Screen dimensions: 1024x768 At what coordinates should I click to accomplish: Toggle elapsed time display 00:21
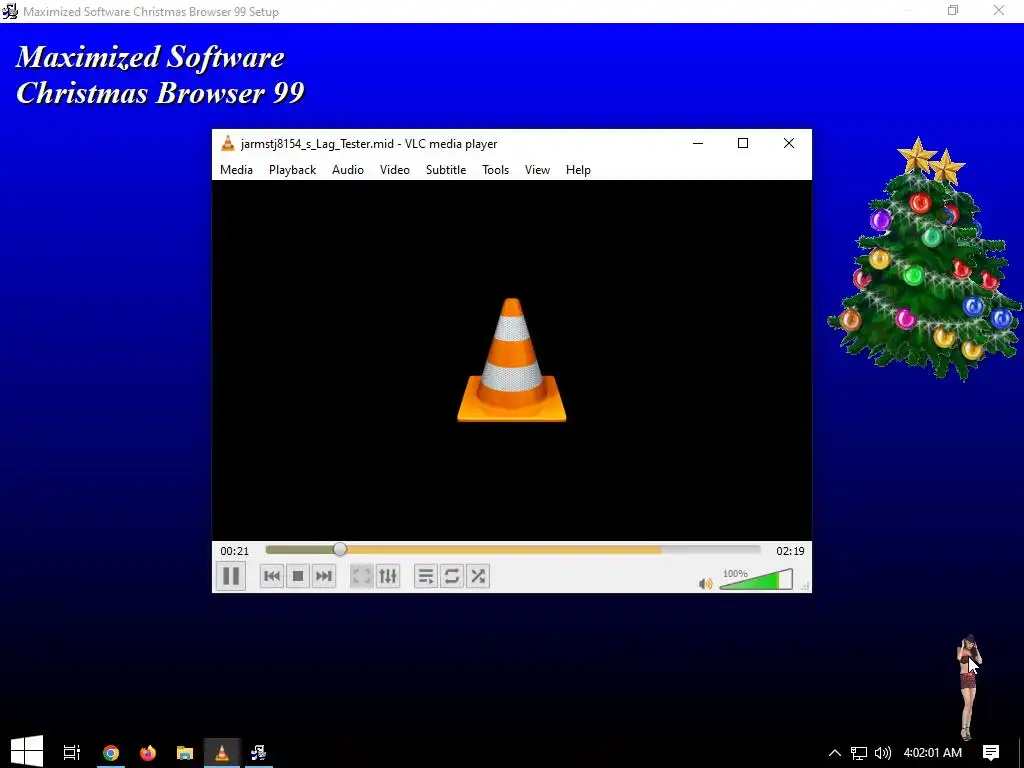click(x=234, y=551)
